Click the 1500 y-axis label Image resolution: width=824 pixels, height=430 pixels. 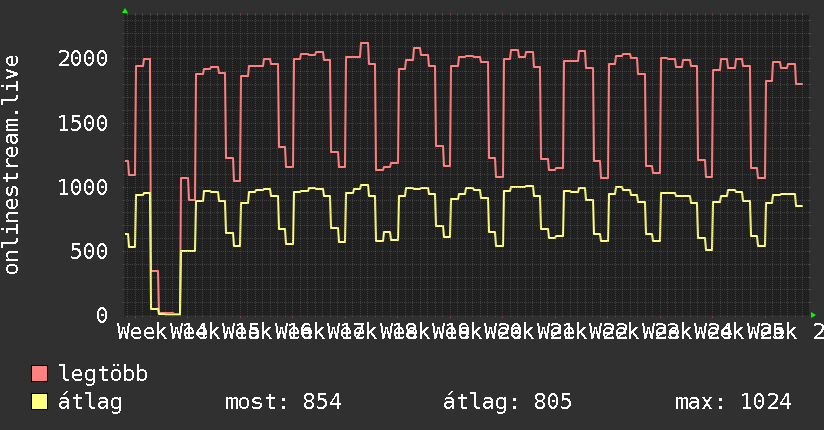pos(83,123)
